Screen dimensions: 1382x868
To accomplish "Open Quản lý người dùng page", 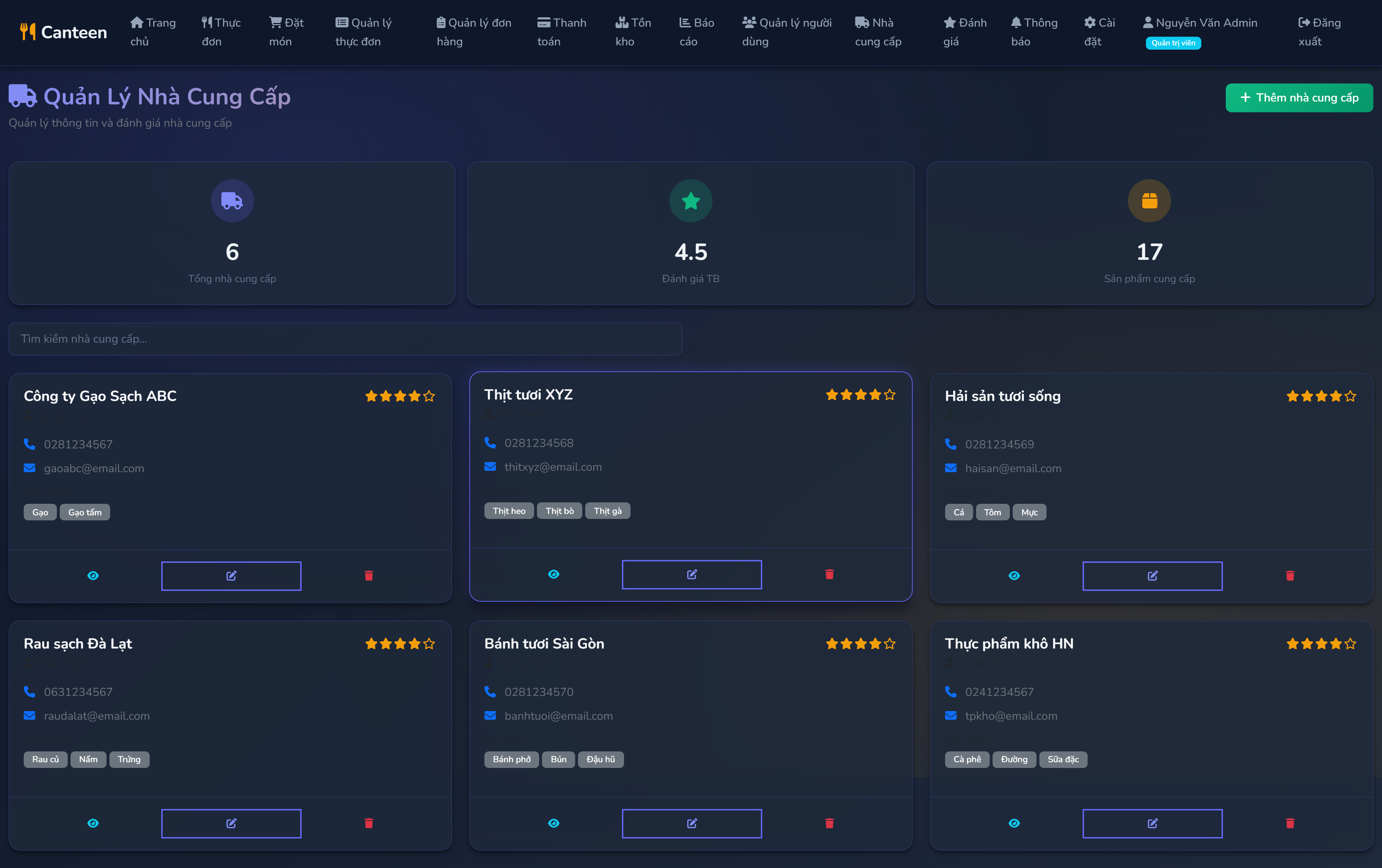I will click(787, 32).
